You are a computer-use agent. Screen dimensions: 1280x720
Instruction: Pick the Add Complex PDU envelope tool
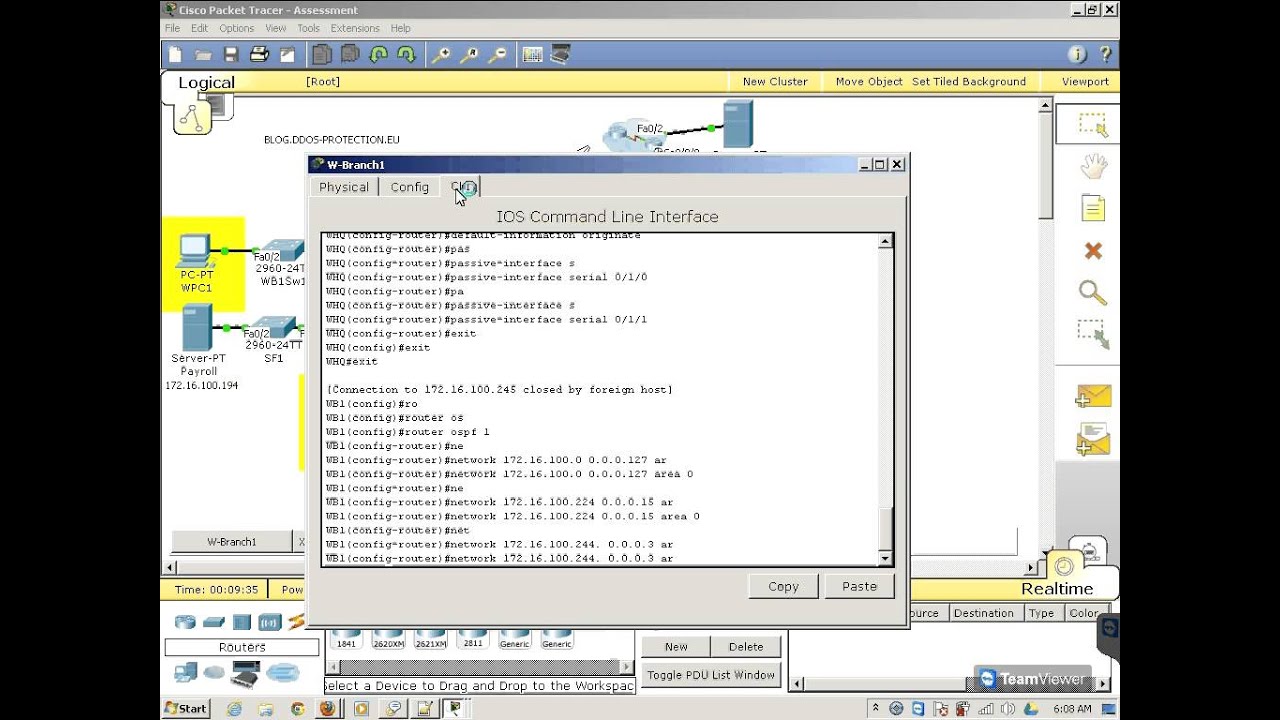pyautogui.click(x=1092, y=439)
